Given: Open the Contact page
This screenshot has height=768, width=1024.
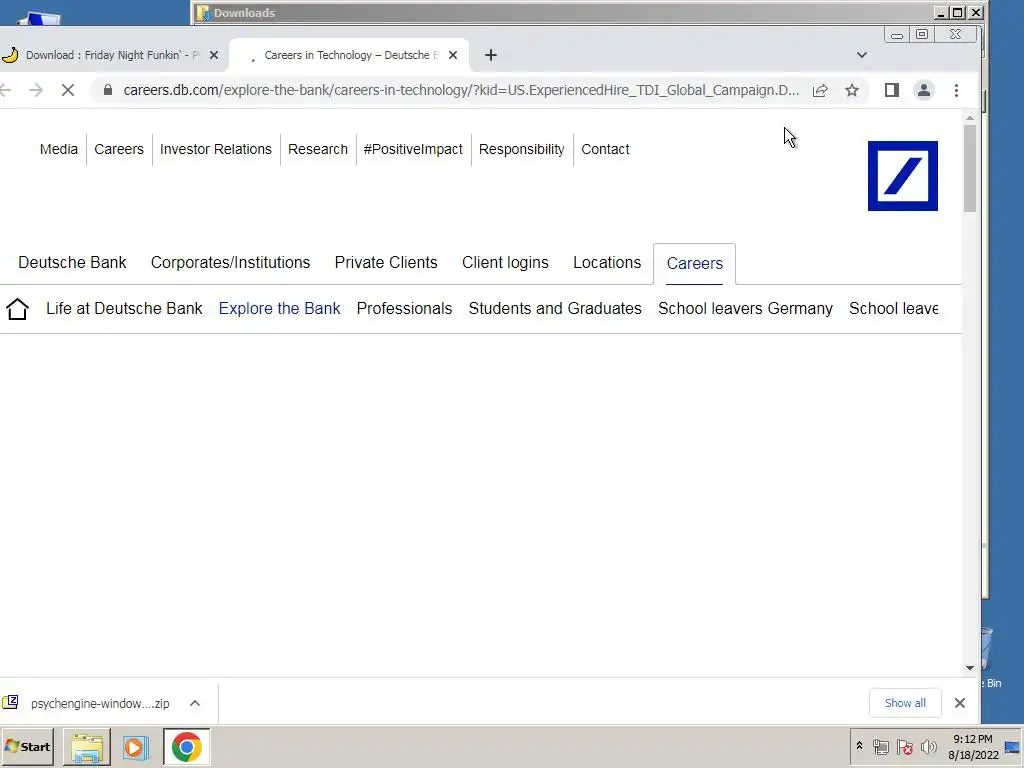Looking at the screenshot, I should coord(605,150).
